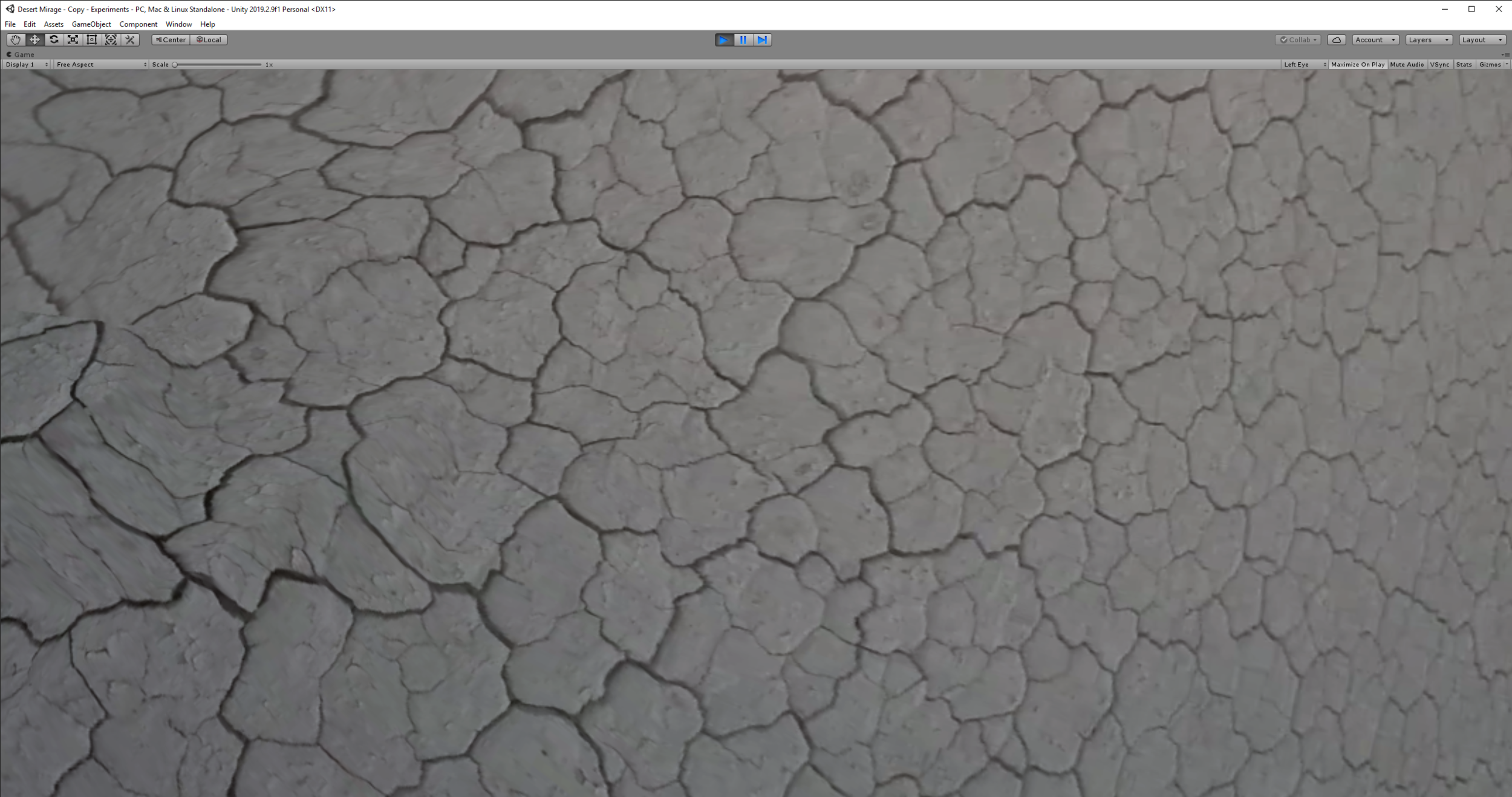This screenshot has height=797, width=1512.
Task: Open the Layers dropdown
Action: 1429,40
